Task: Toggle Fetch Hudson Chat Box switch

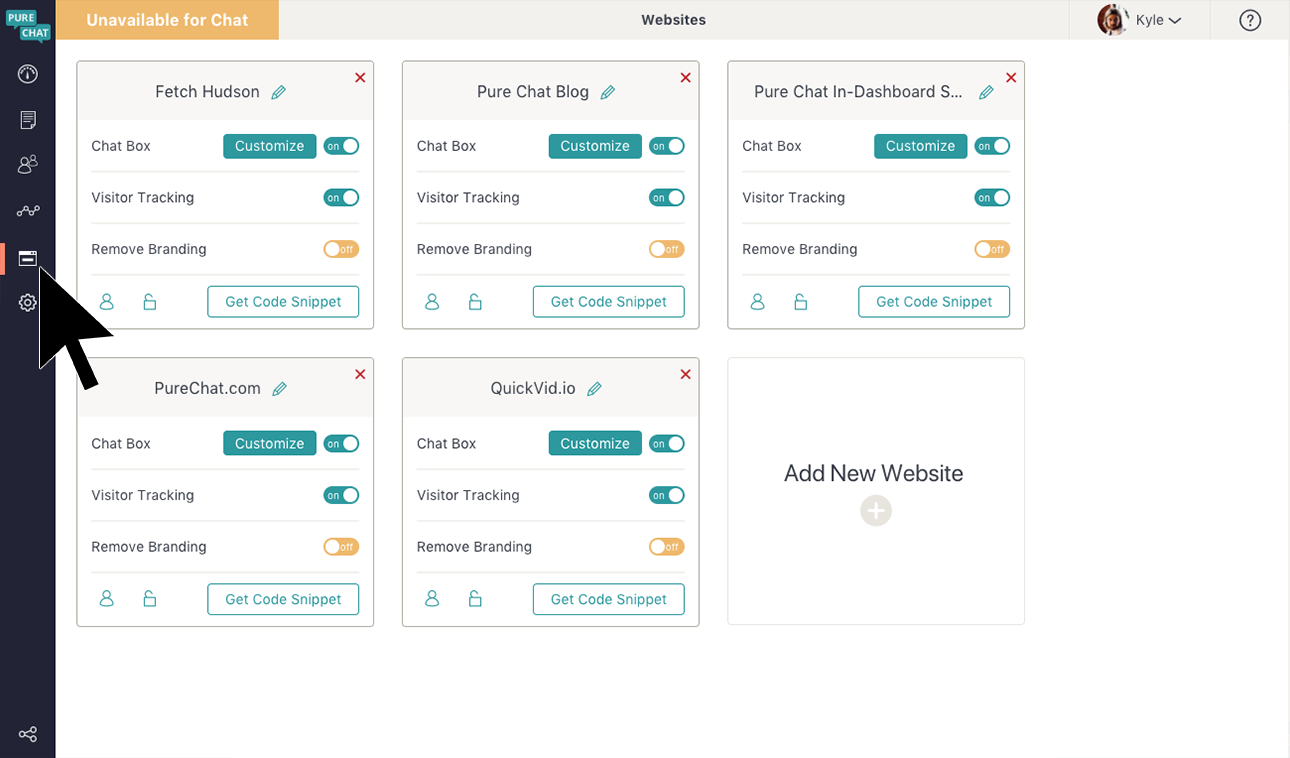Action: [341, 146]
